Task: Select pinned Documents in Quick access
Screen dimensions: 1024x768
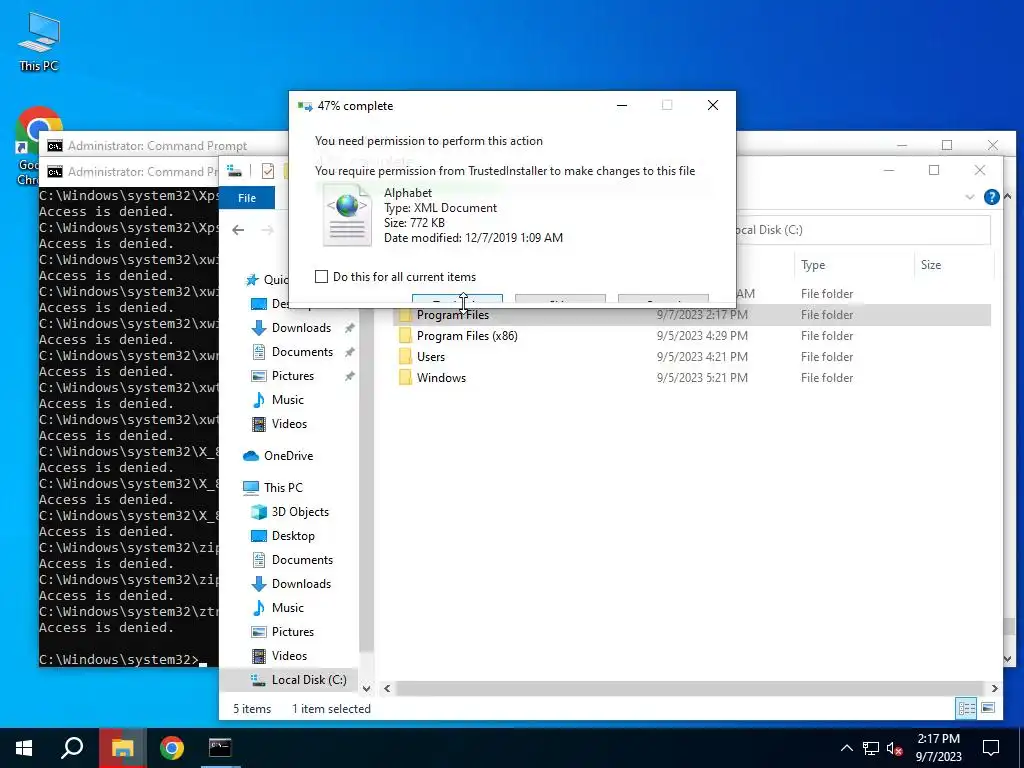Action: pyautogui.click(x=302, y=352)
